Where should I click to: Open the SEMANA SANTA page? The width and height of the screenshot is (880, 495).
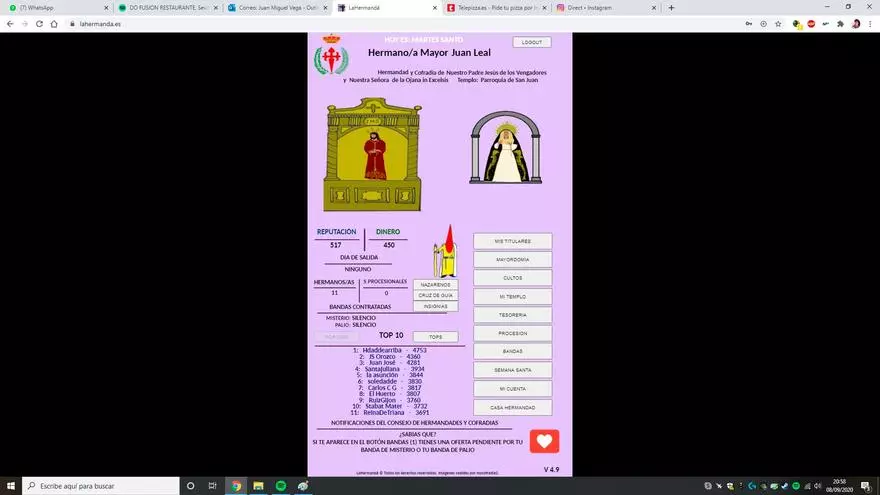pyautogui.click(x=510, y=370)
